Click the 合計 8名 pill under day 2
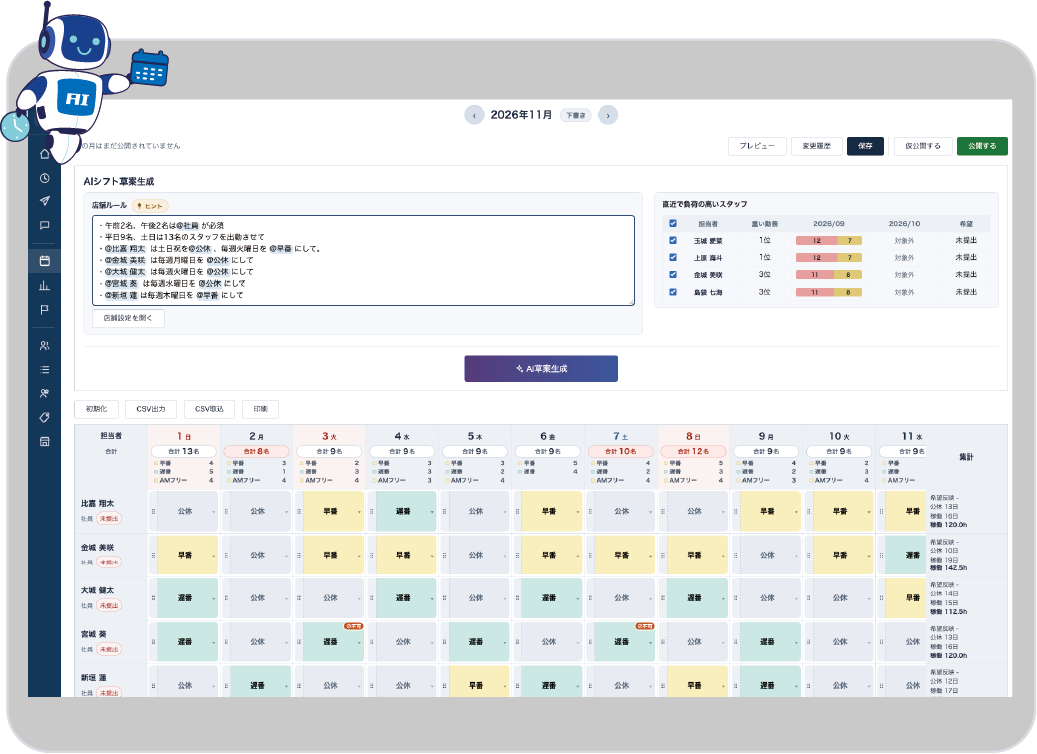This screenshot has height=754, width=1037. click(x=257, y=451)
